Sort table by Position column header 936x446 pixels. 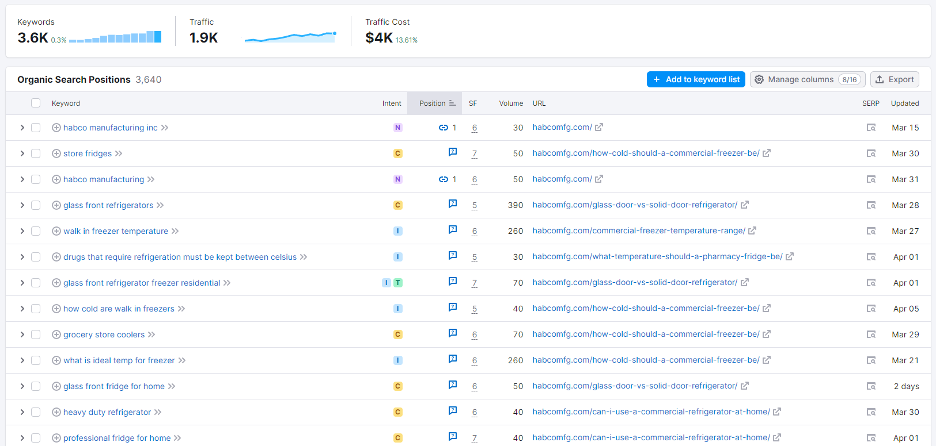434,103
